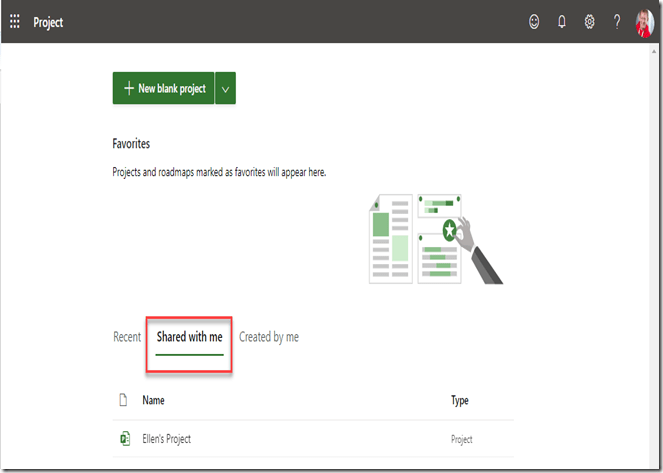Click the help question mark icon
The image size is (663, 473).
(617, 22)
